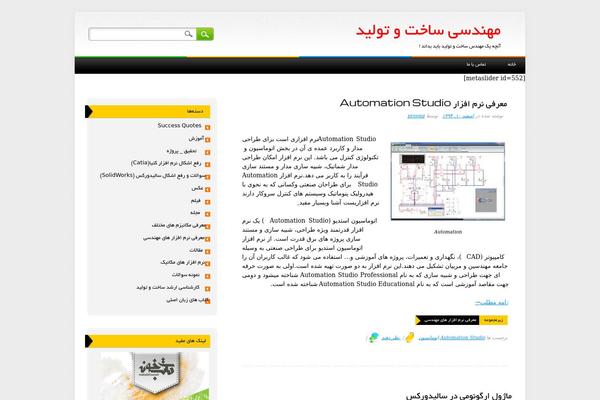This screenshot has height=400, width=600.
Task: Click the orange bullet beside مجله category
Action: point(207,214)
